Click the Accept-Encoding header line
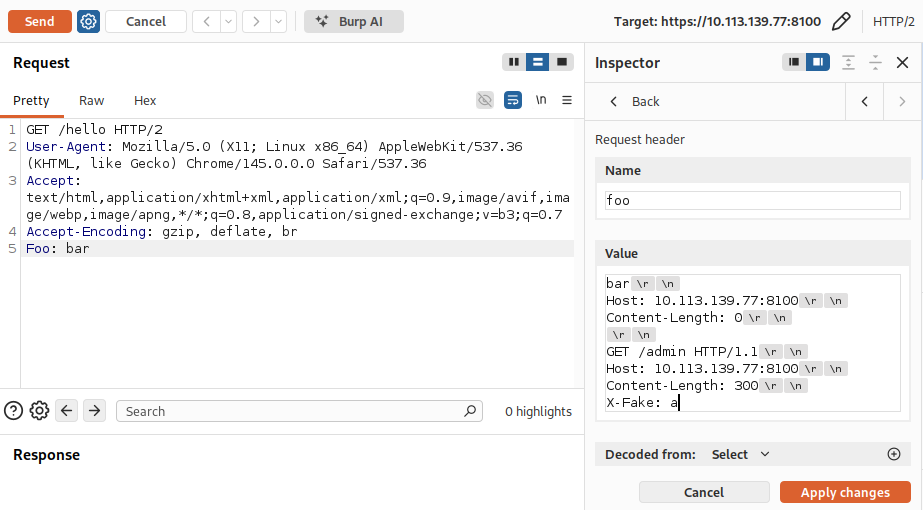 click(x=162, y=231)
